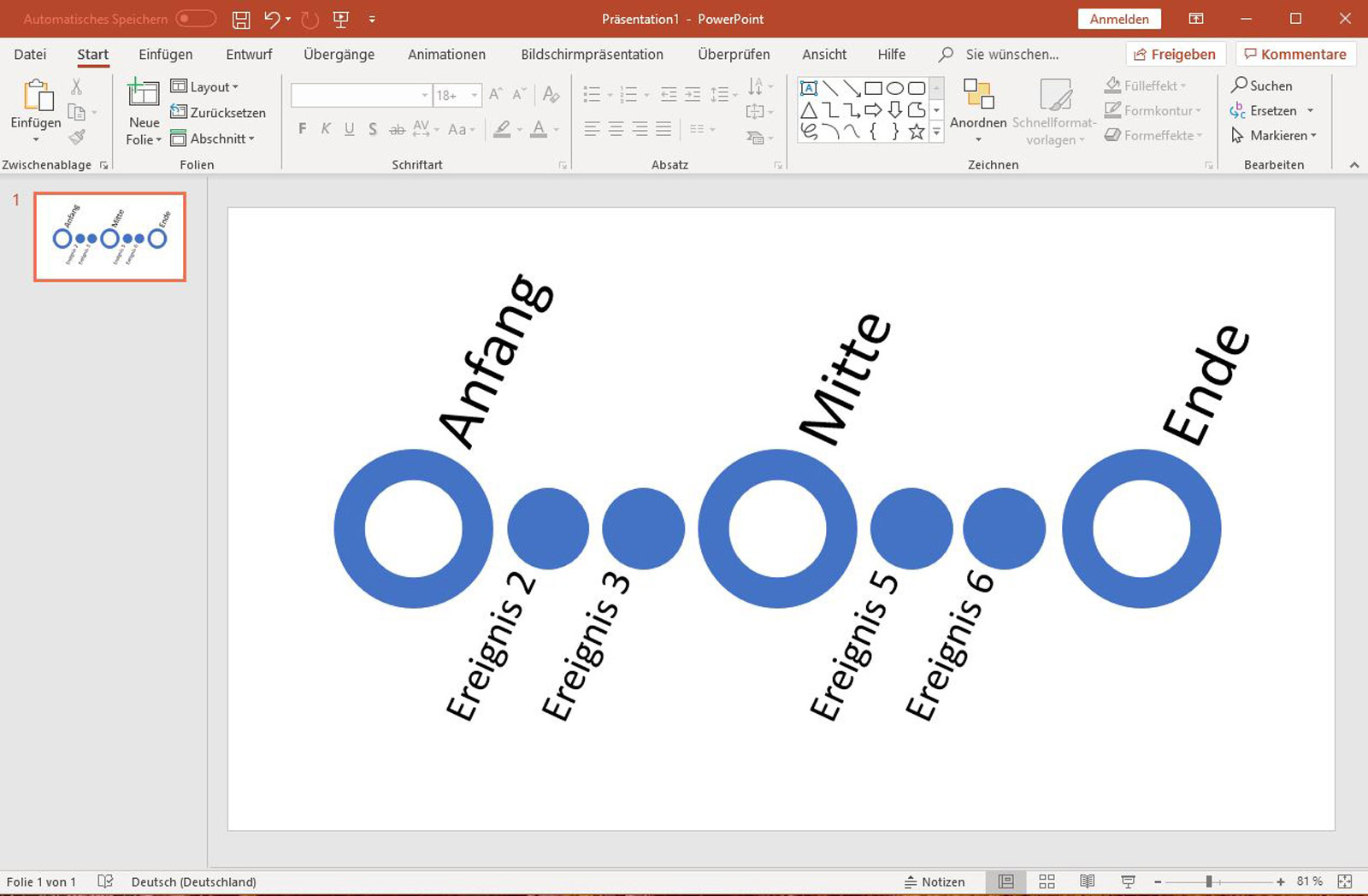
Task: Click the text highlight color button
Action: click(502, 129)
